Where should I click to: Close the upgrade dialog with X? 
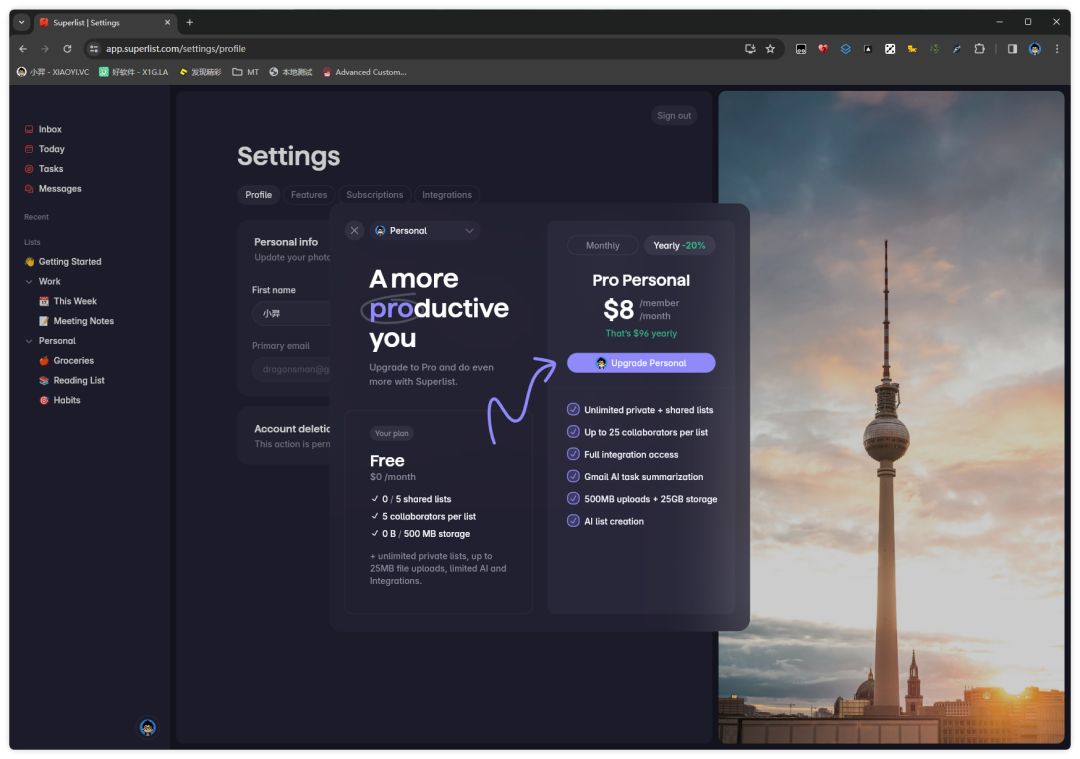coord(354,231)
